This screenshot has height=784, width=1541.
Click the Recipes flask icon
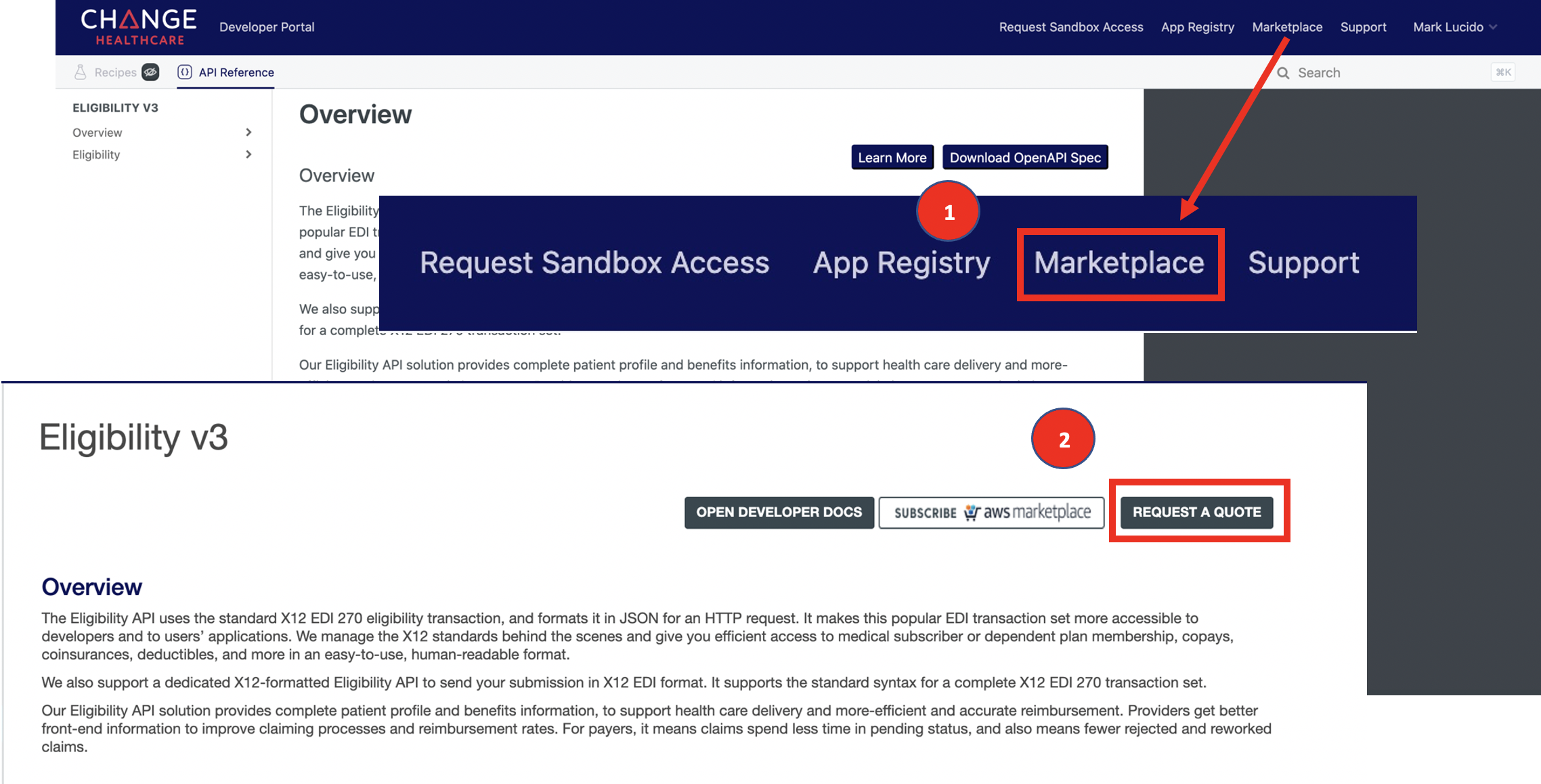(81, 72)
